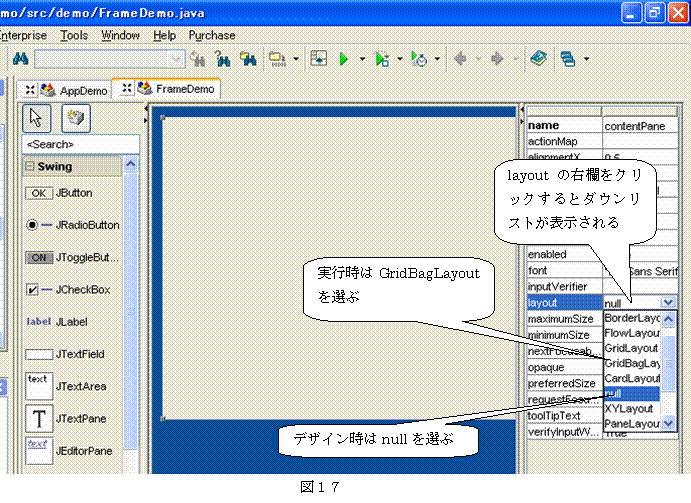Collapse the Swing palette category

[30, 167]
